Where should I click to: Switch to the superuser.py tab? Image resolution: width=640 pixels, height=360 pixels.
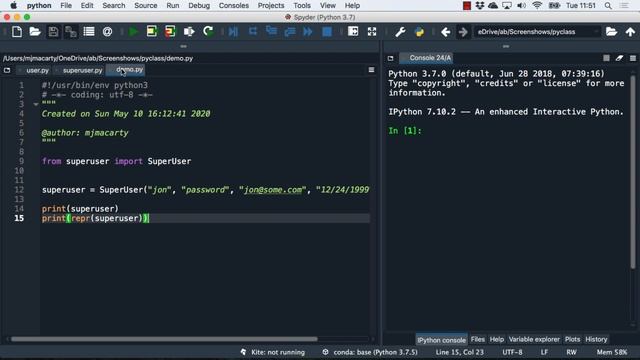point(82,70)
